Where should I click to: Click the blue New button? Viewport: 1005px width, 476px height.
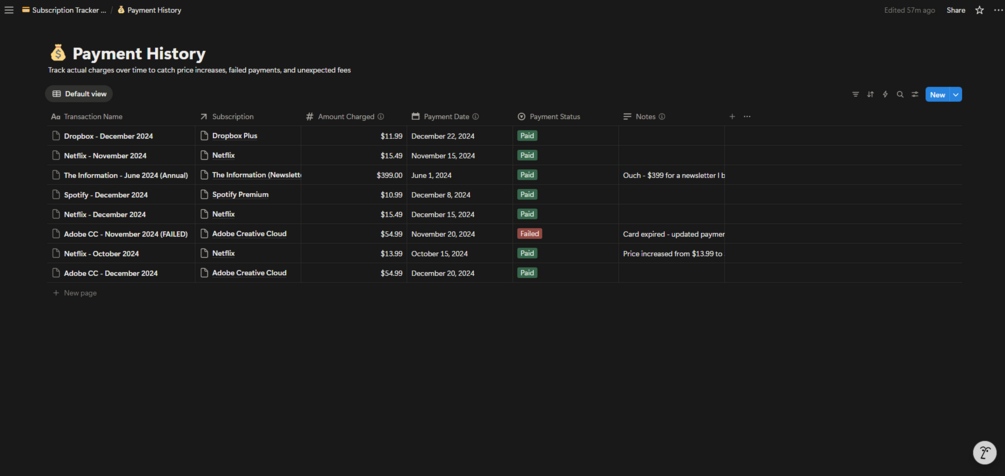937,94
